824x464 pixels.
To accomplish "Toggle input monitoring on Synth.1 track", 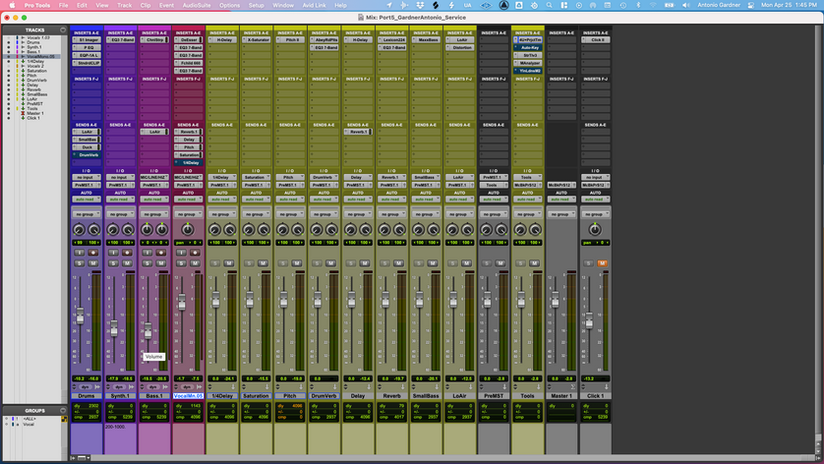I will (113, 253).
